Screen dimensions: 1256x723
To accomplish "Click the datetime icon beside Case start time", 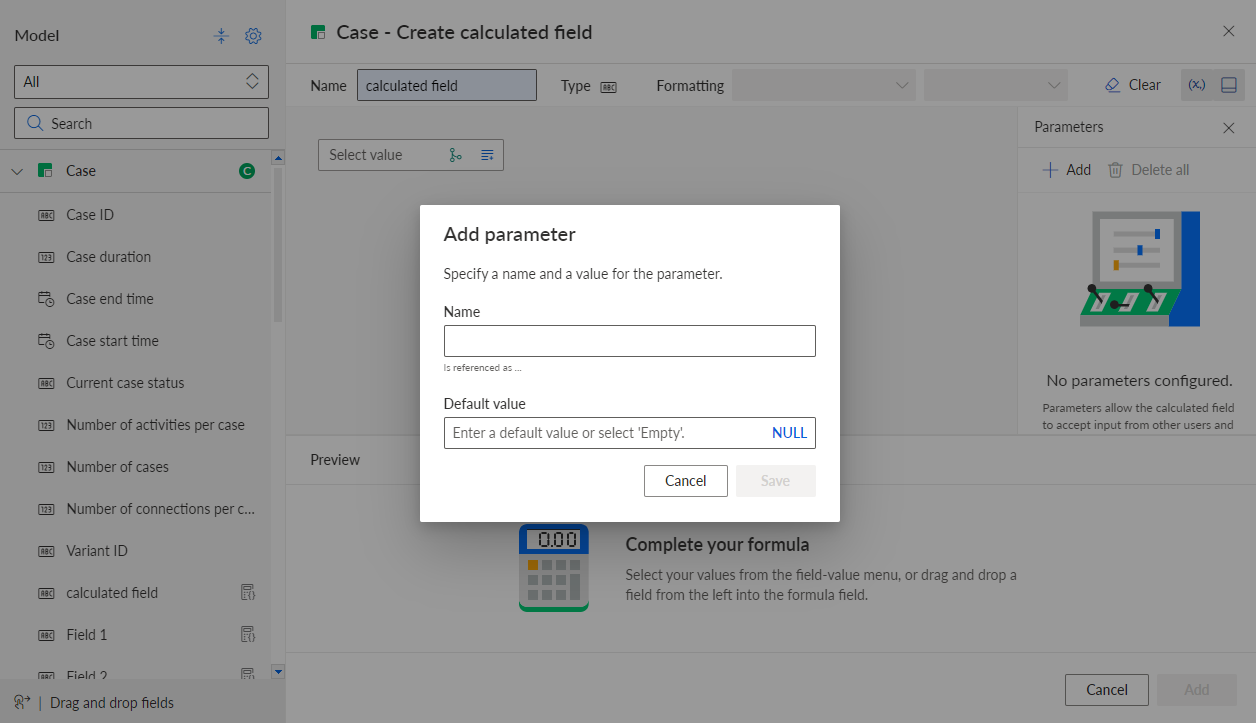I will point(46,341).
